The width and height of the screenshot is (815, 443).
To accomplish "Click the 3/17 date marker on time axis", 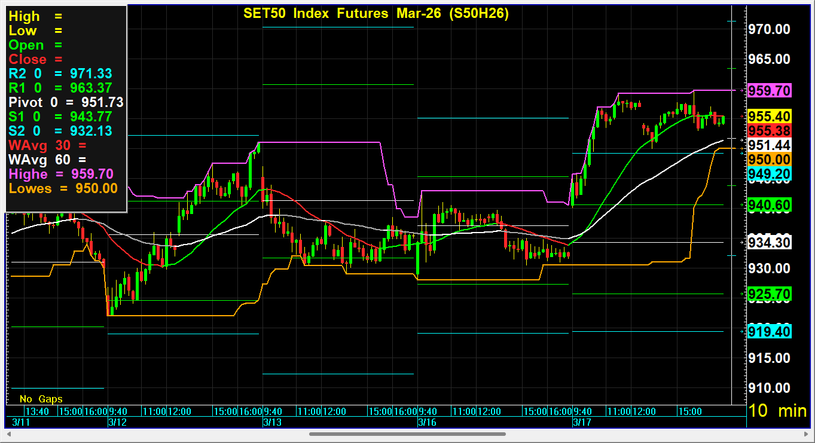I will pos(582,422).
